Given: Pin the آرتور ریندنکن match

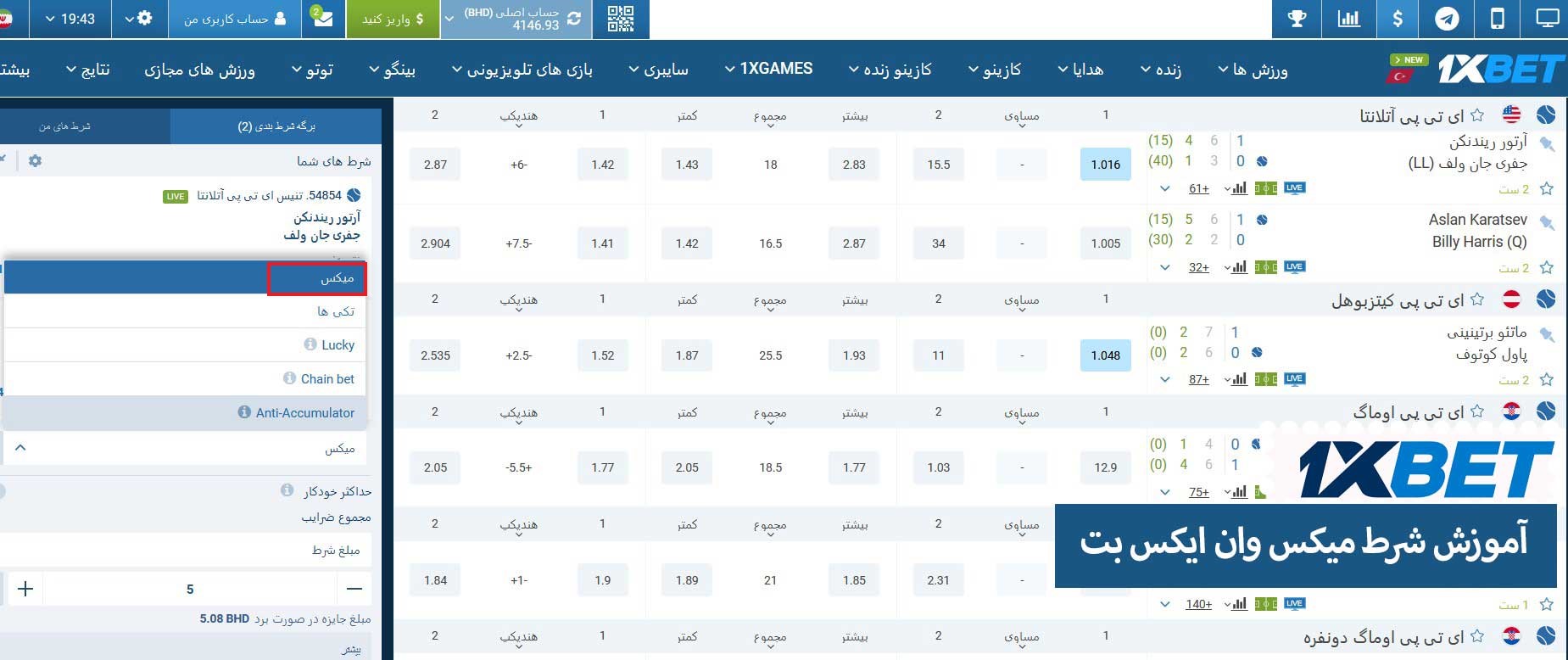Looking at the screenshot, I should (1548, 144).
